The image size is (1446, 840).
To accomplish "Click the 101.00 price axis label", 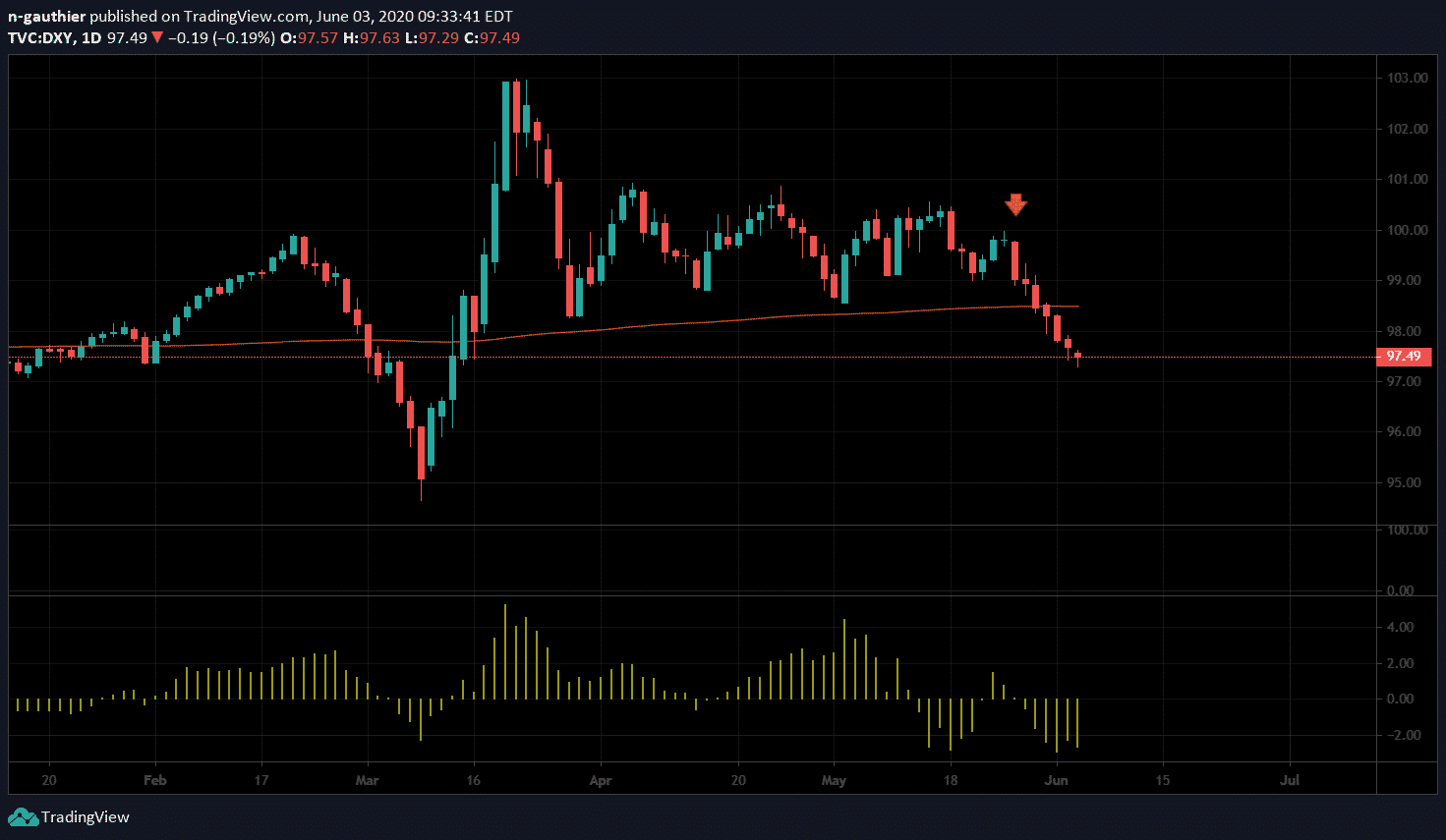I will 1407,180.
